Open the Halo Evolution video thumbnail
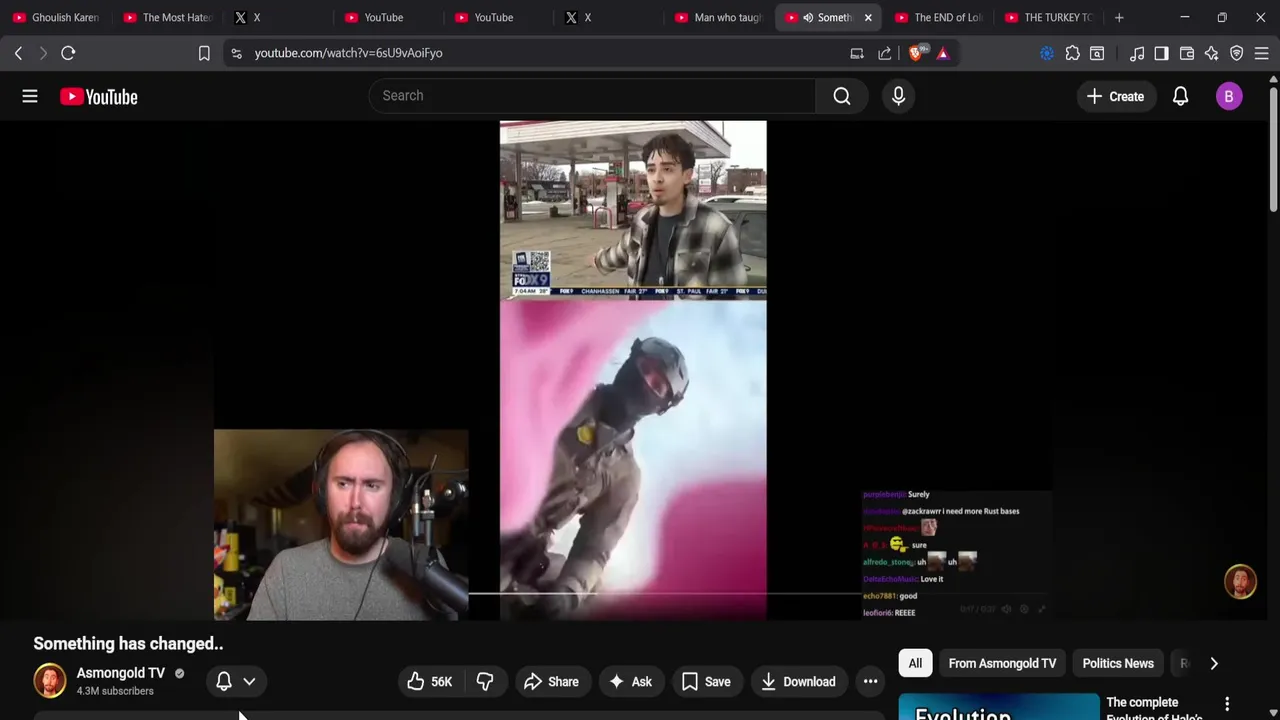The image size is (1280, 720). tap(999, 706)
